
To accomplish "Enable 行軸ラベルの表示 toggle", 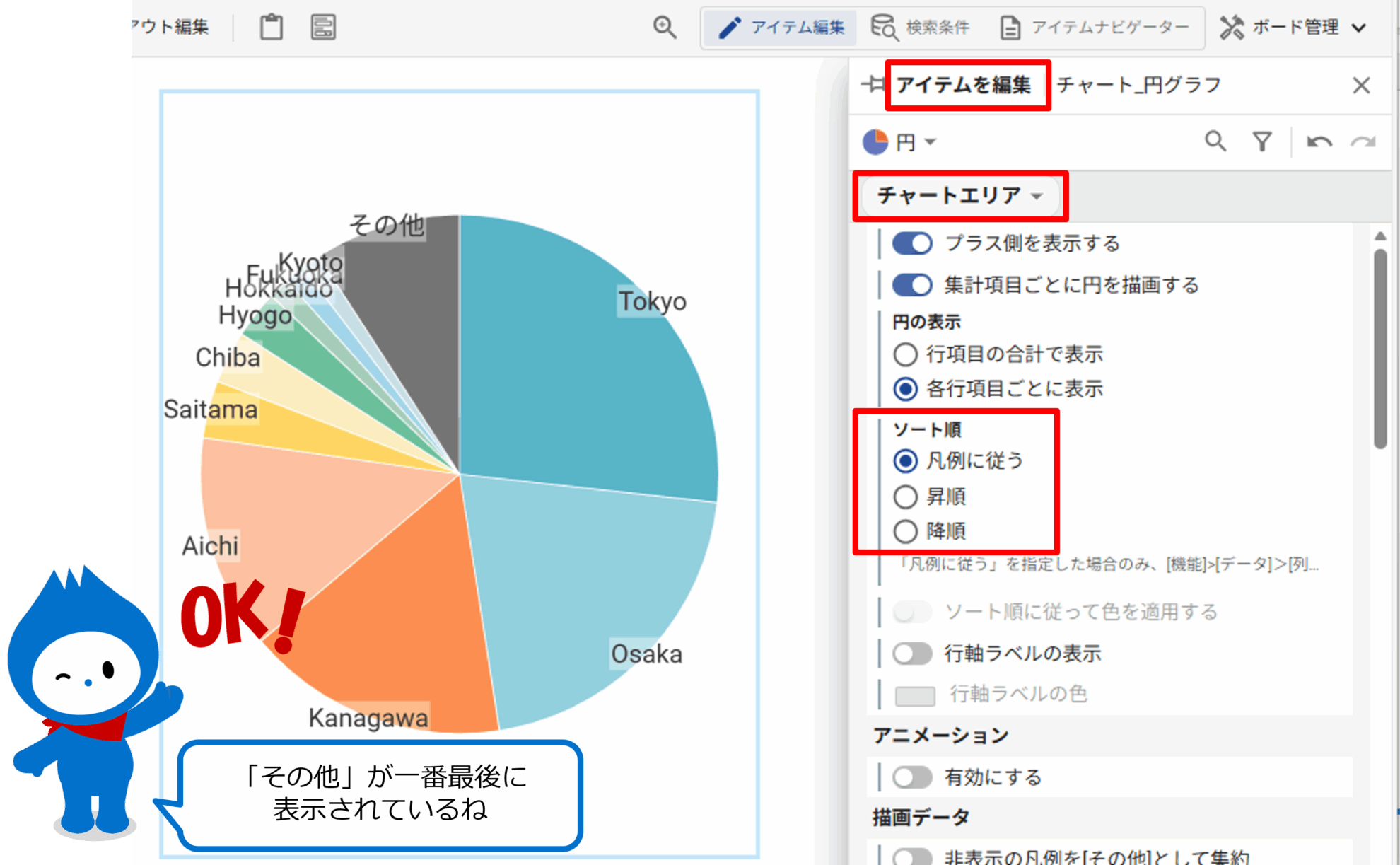I will [x=912, y=653].
